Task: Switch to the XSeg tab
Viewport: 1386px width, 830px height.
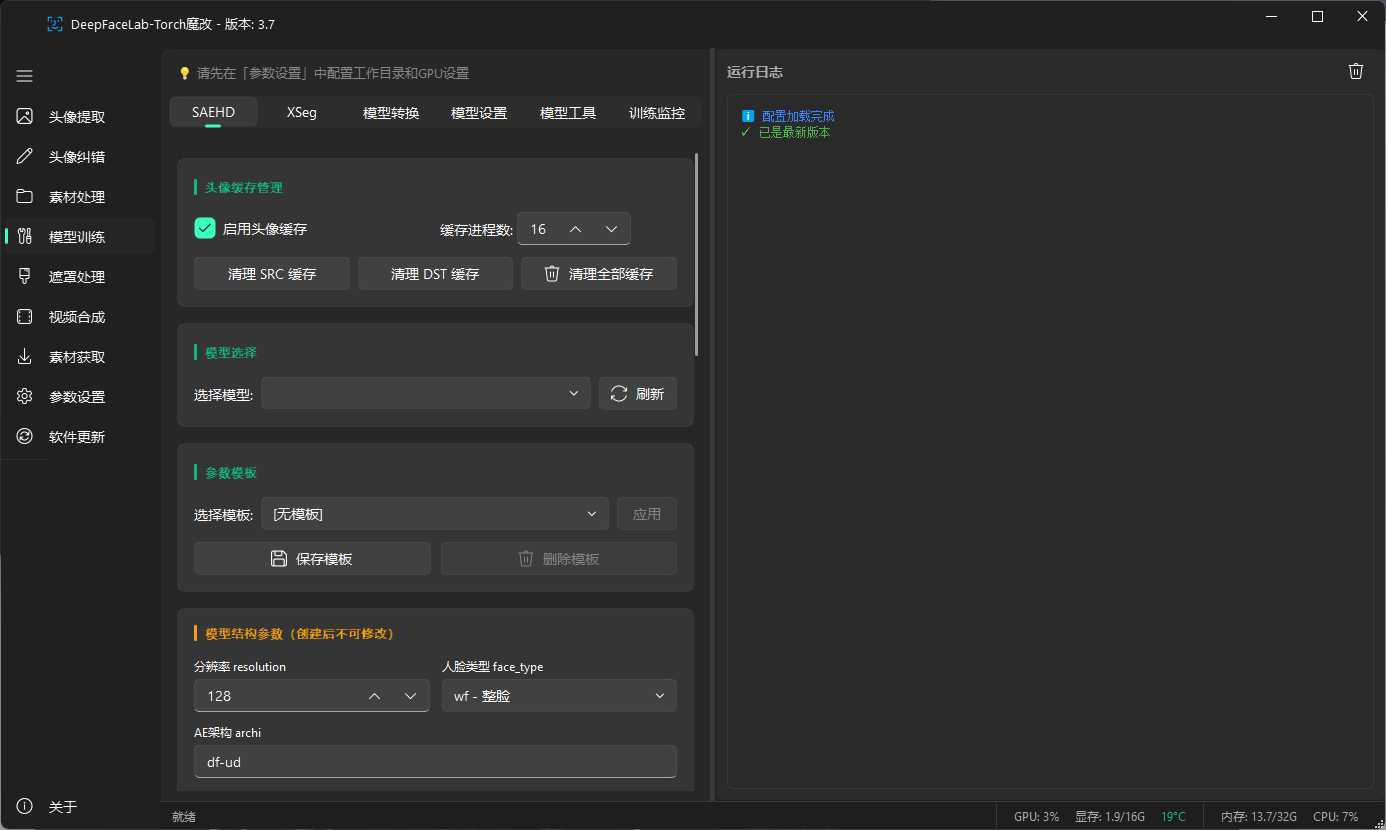Action: point(301,113)
